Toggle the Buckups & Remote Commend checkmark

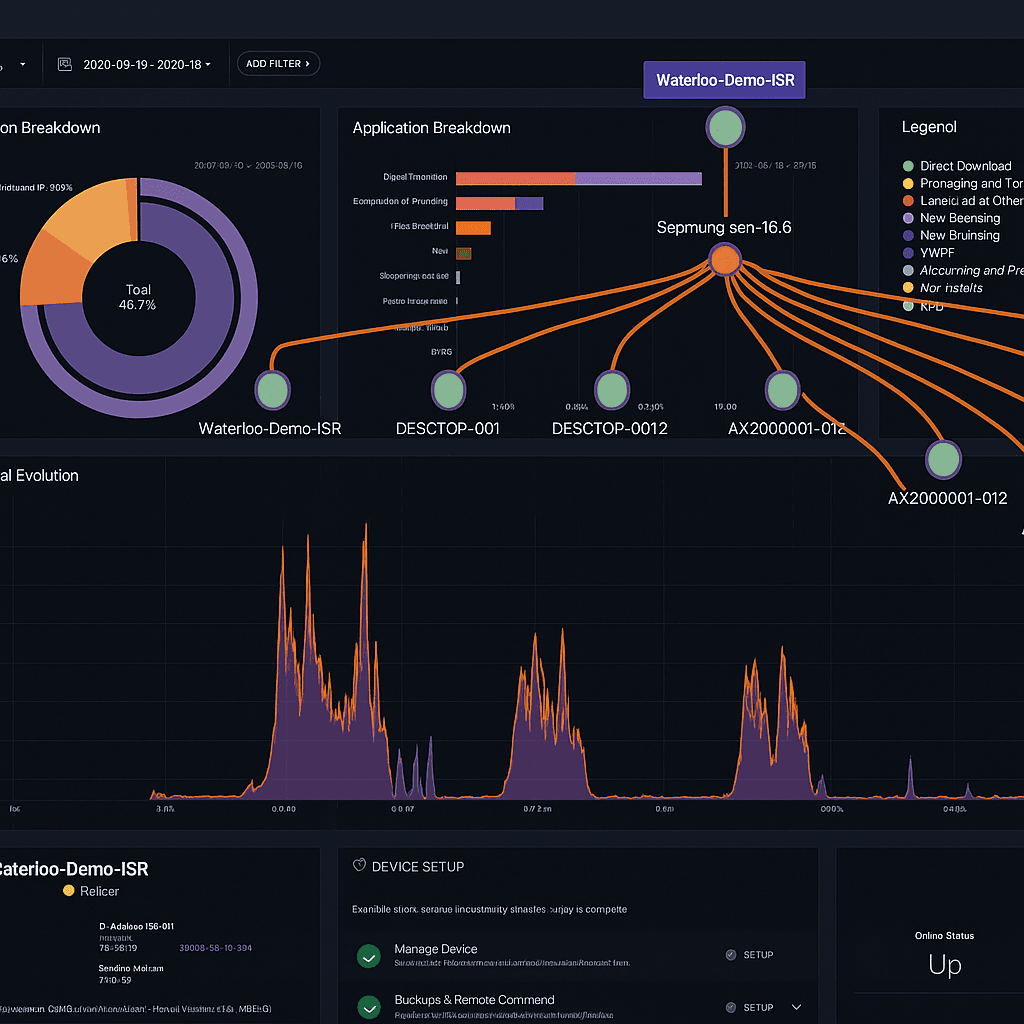[x=369, y=1008]
